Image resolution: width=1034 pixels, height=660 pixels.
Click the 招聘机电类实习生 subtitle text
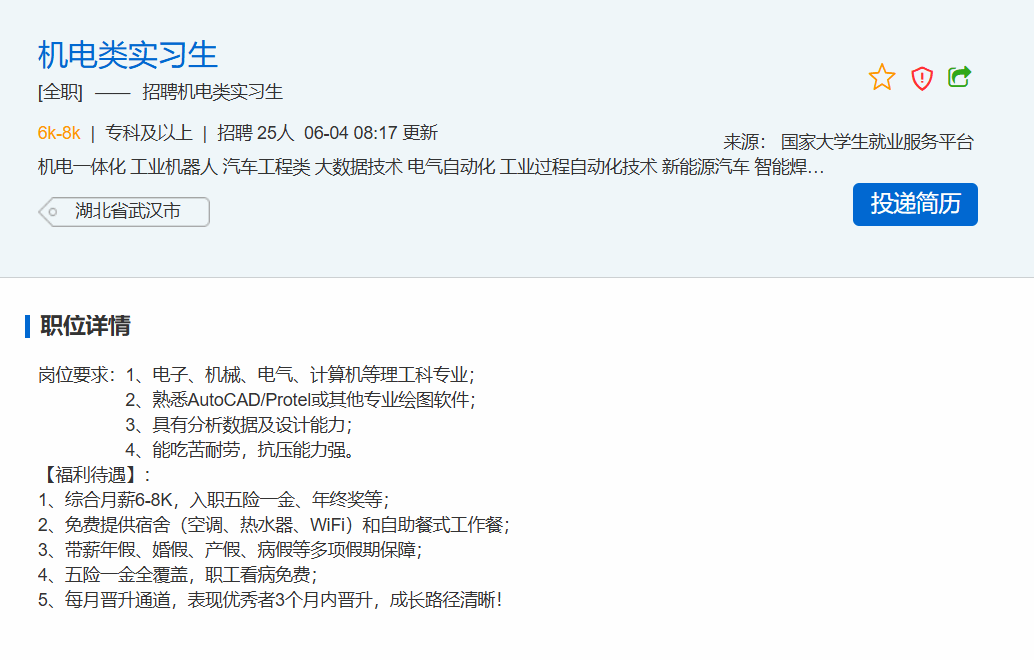tap(212, 93)
